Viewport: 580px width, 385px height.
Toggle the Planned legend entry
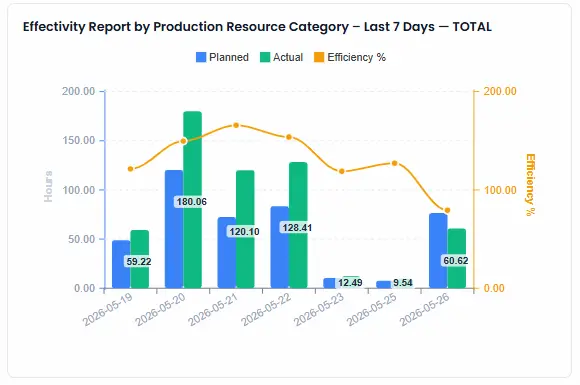pyautogui.click(x=222, y=57)
